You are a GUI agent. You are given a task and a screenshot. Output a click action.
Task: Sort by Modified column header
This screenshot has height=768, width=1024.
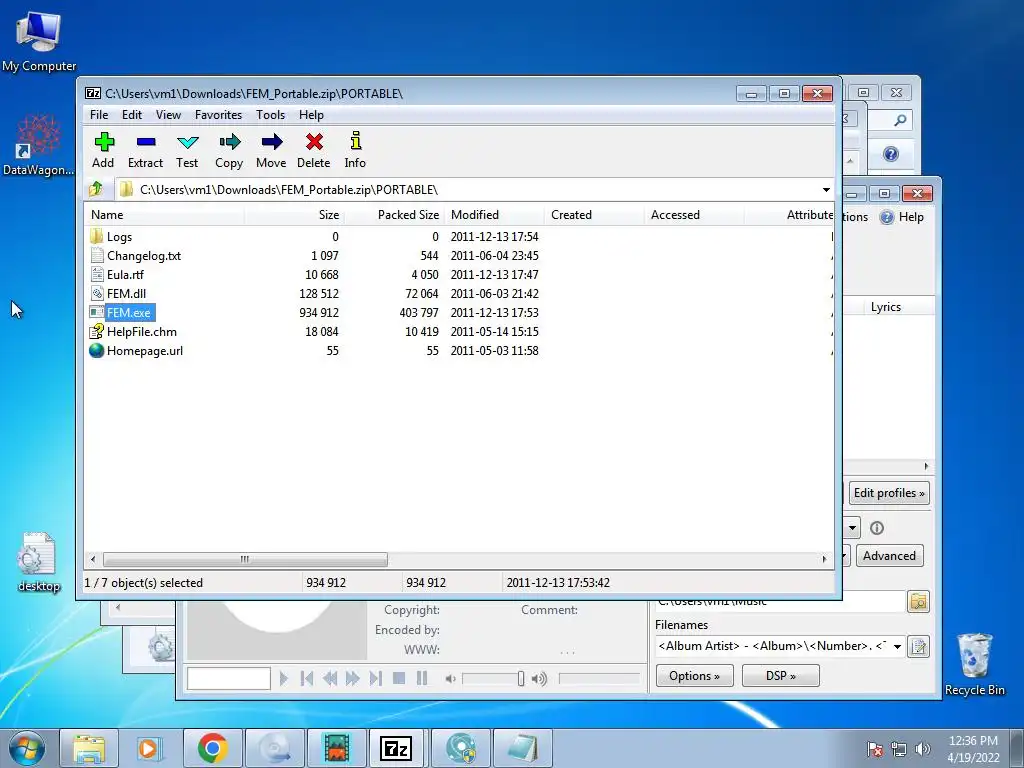[494, 215]
